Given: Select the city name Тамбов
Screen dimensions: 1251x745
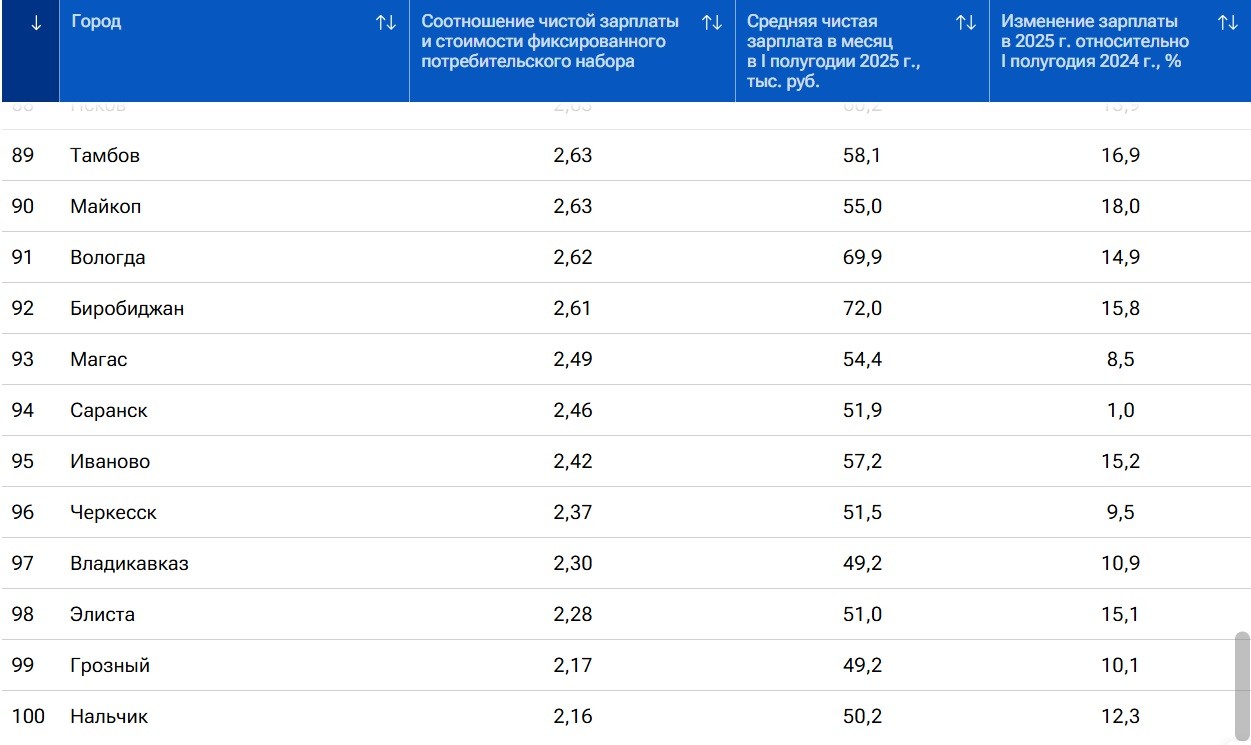Looking at the screenshot, I should 105,156.
